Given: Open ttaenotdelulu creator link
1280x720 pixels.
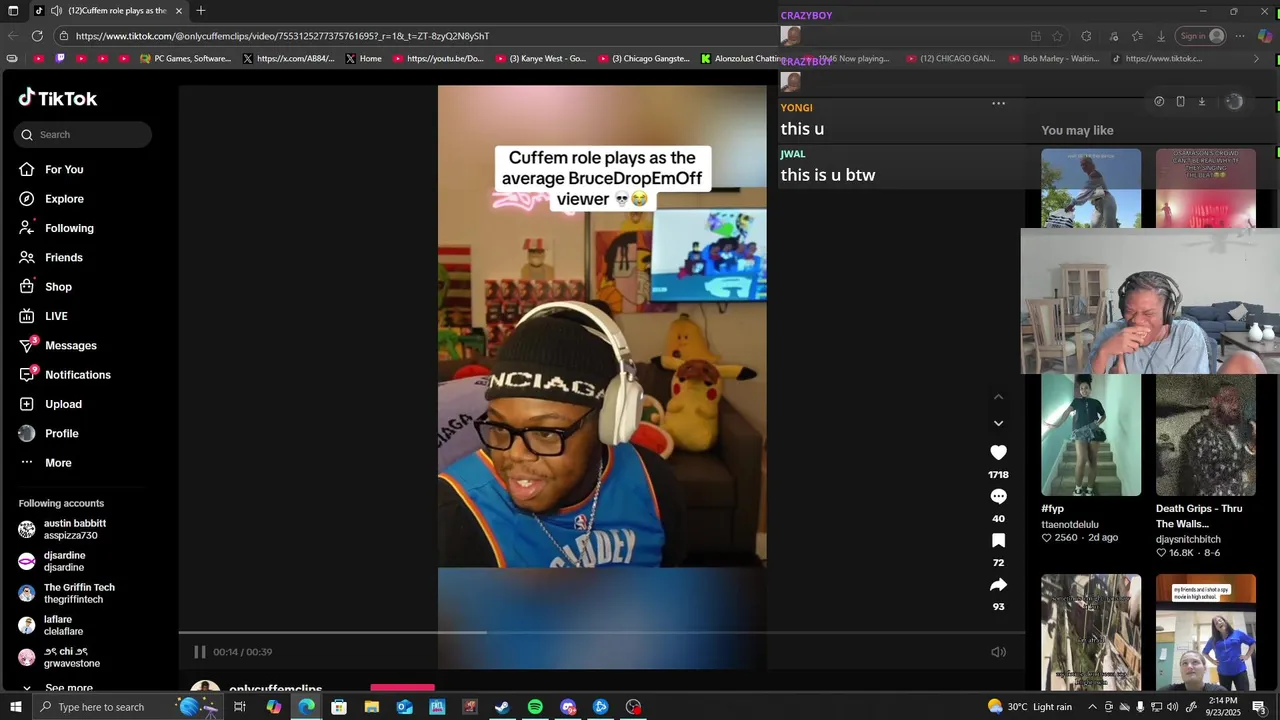Looking at the screenshot, I should 1070,524.
